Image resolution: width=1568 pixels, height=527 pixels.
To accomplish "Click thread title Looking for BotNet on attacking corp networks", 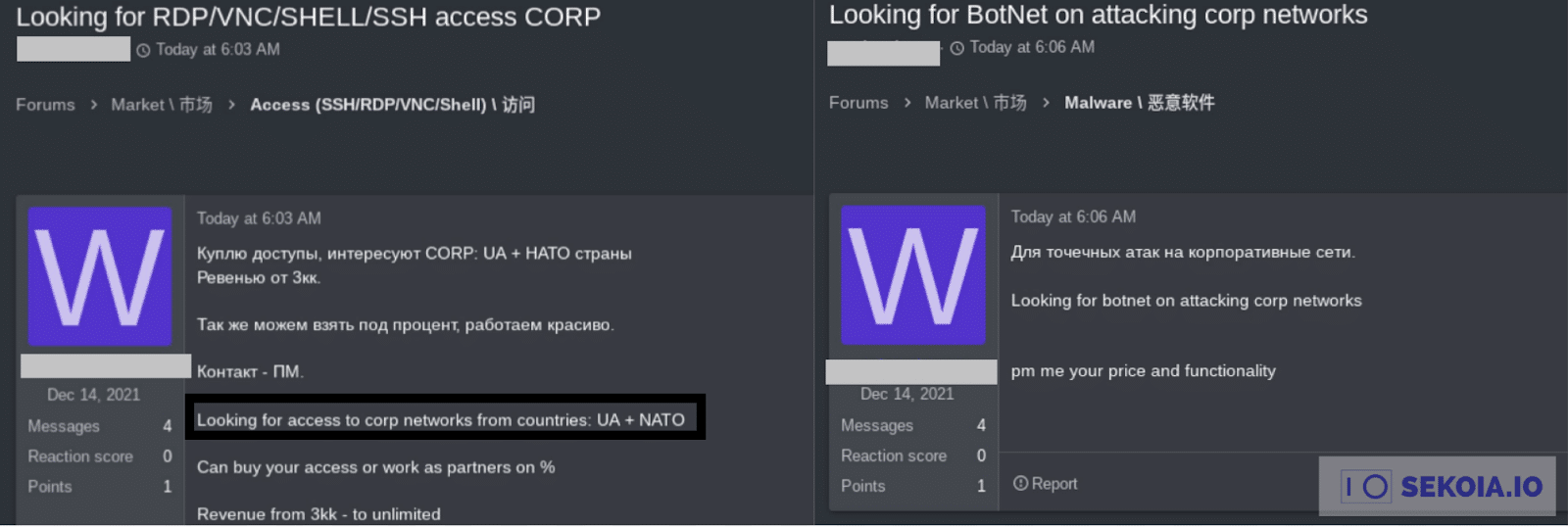I will pyautogui.click(x=1098, y=15).
